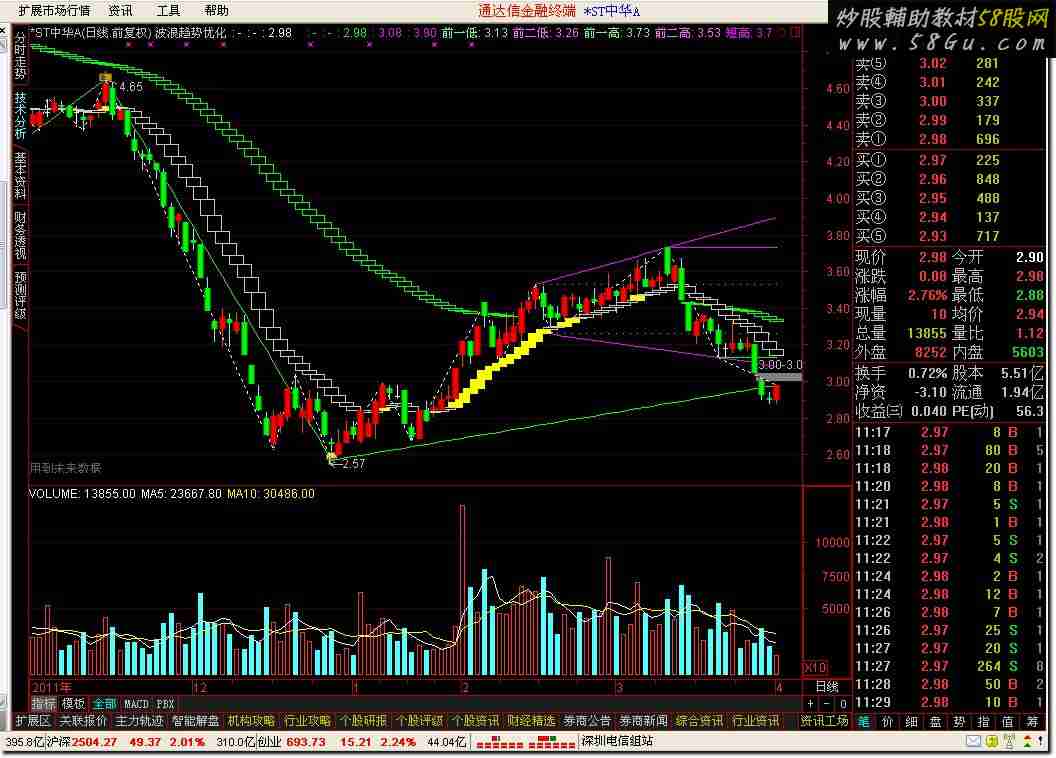Open the 机构攻略 tab

251,721
